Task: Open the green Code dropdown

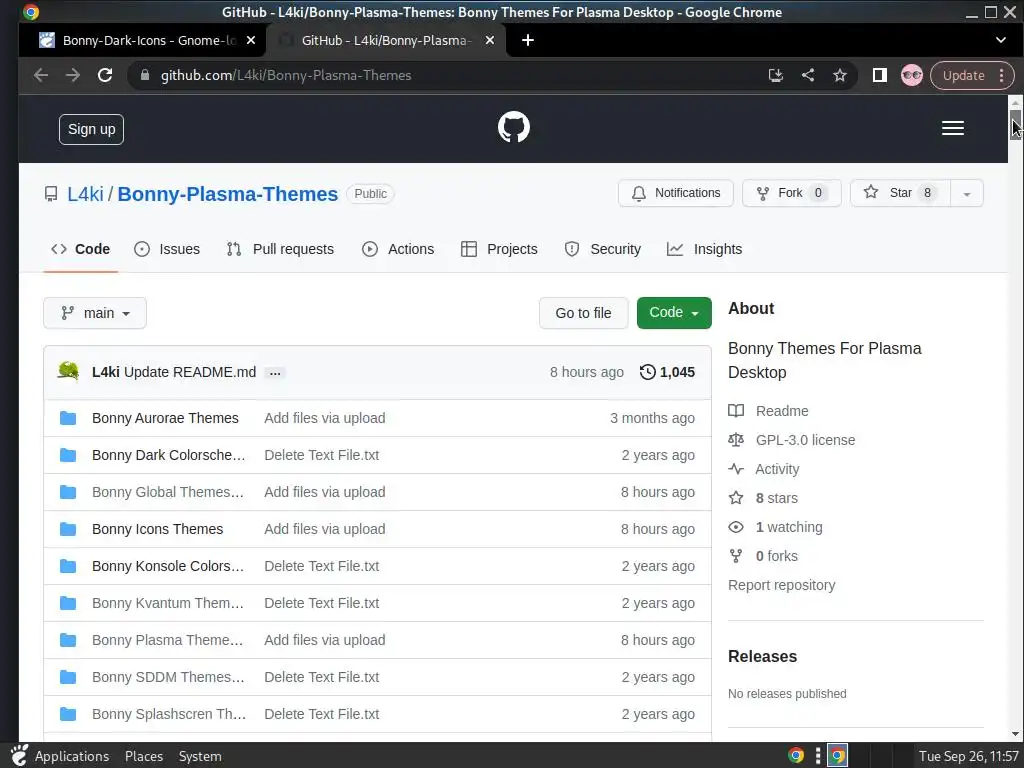Action: (674, 313)
